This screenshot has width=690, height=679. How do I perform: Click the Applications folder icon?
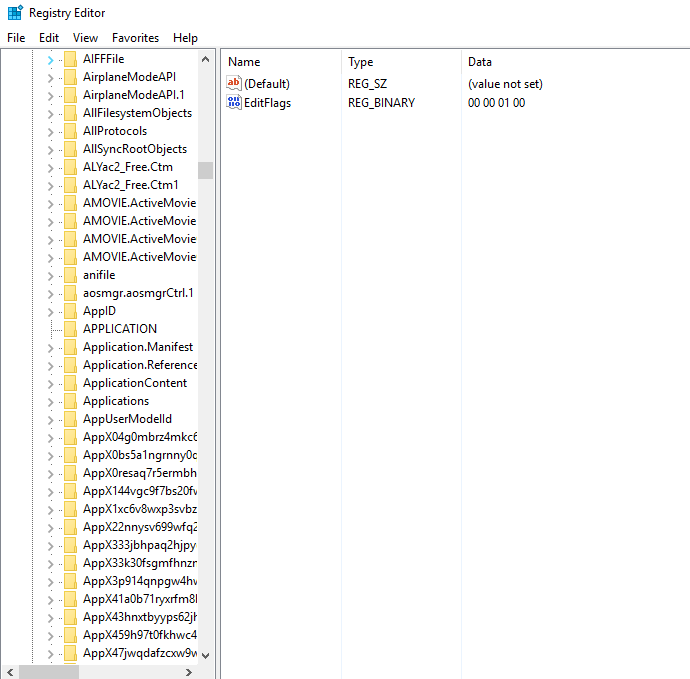click(70, 401)
